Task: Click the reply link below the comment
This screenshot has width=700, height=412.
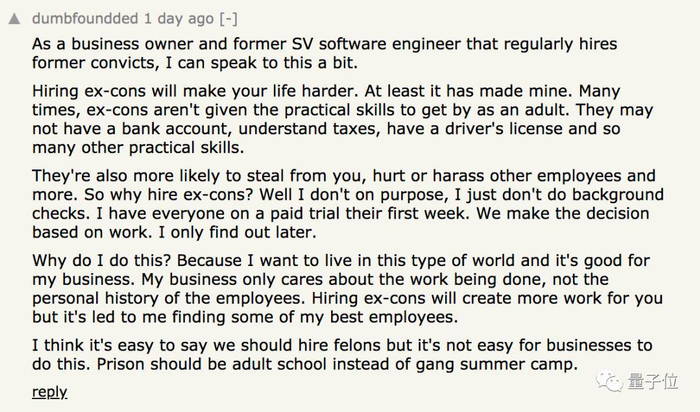Action: 49,391
